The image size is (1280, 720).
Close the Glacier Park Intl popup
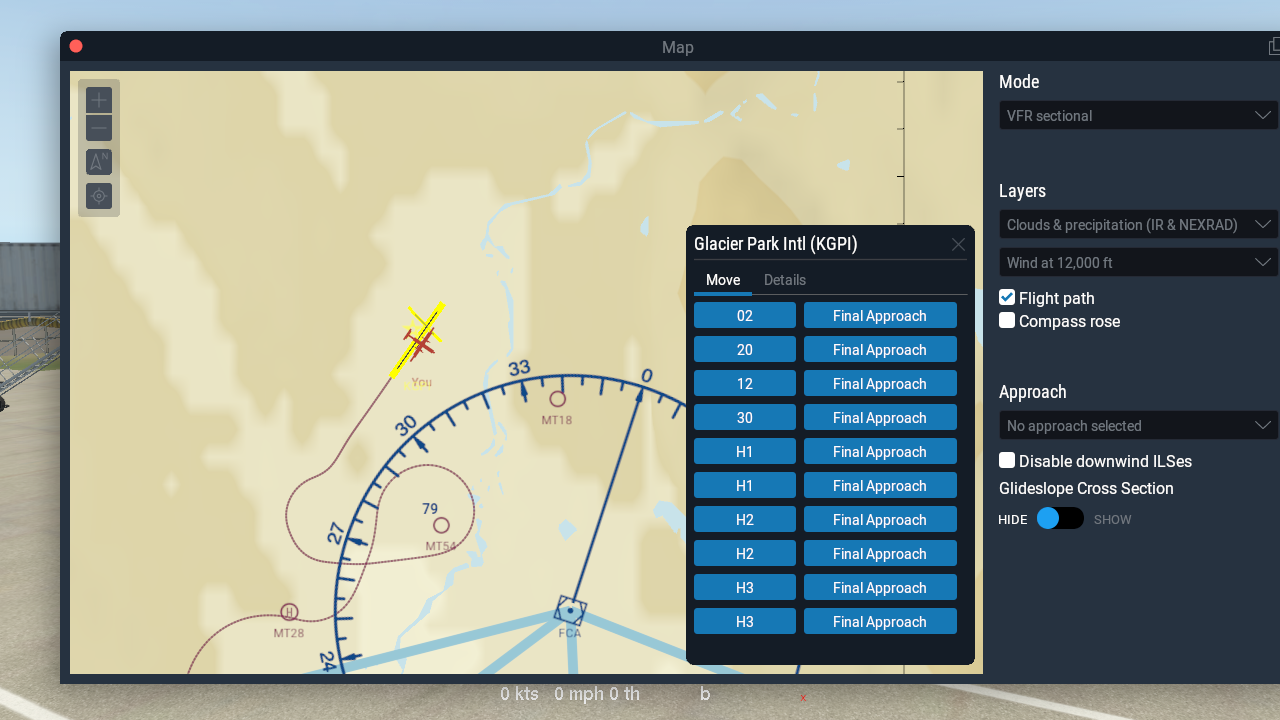coord(958,245)
